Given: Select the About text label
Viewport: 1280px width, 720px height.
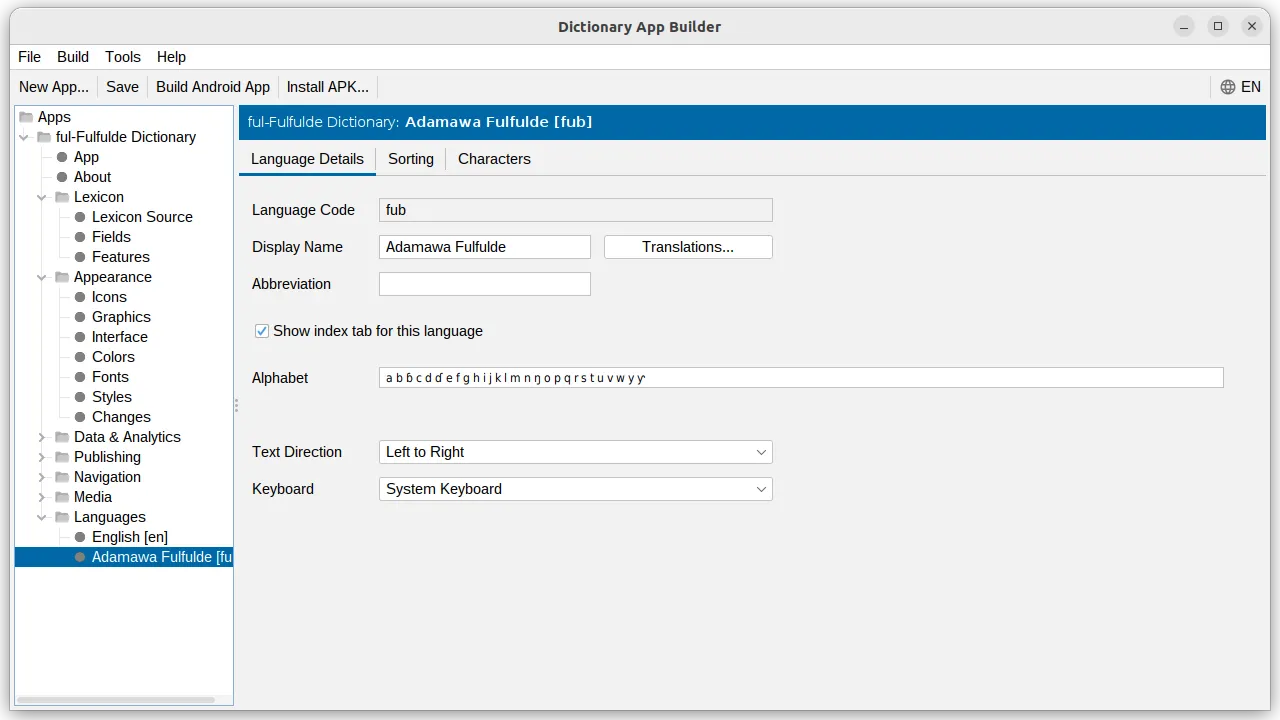Looking at the screenshot, I should 92,177.
